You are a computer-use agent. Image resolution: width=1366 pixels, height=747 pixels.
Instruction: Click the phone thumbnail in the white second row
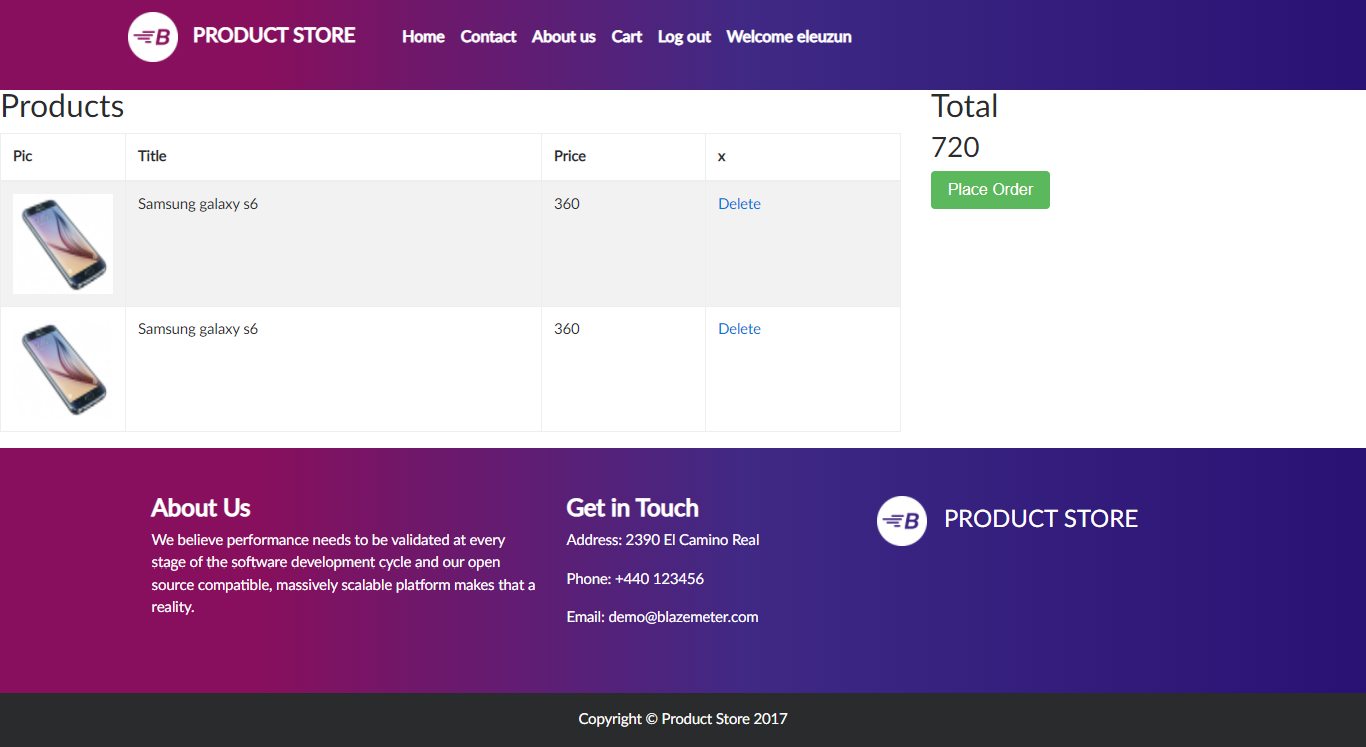coord(63,369)
